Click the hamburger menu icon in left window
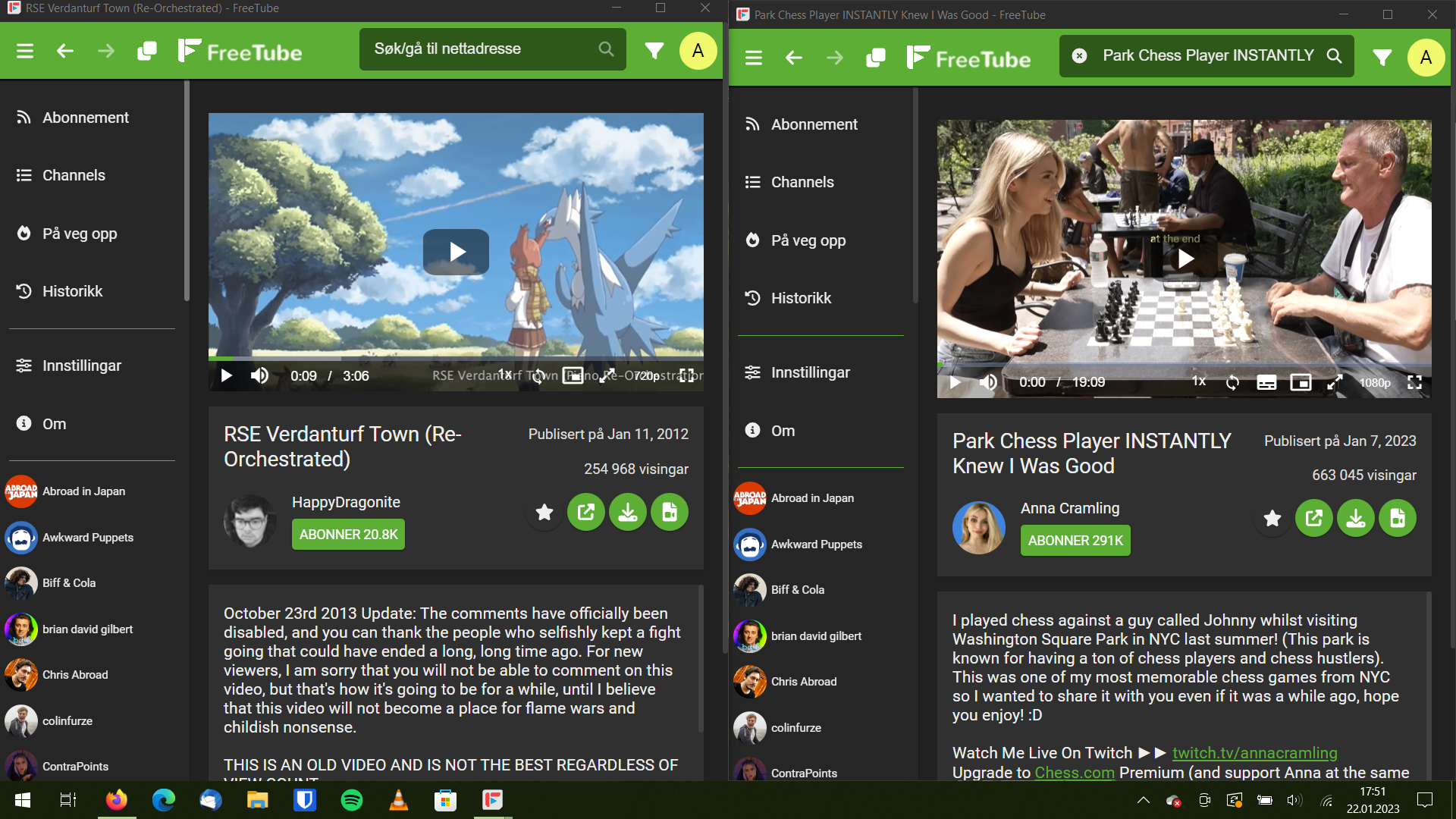Viewport: 1456px width, 819px height. pos(25,51)
